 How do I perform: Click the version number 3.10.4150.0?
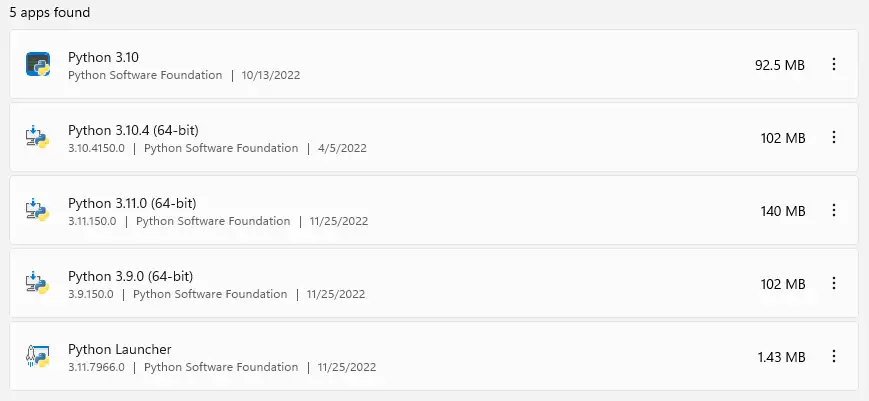pyautogui.click(x=96, y=148)
